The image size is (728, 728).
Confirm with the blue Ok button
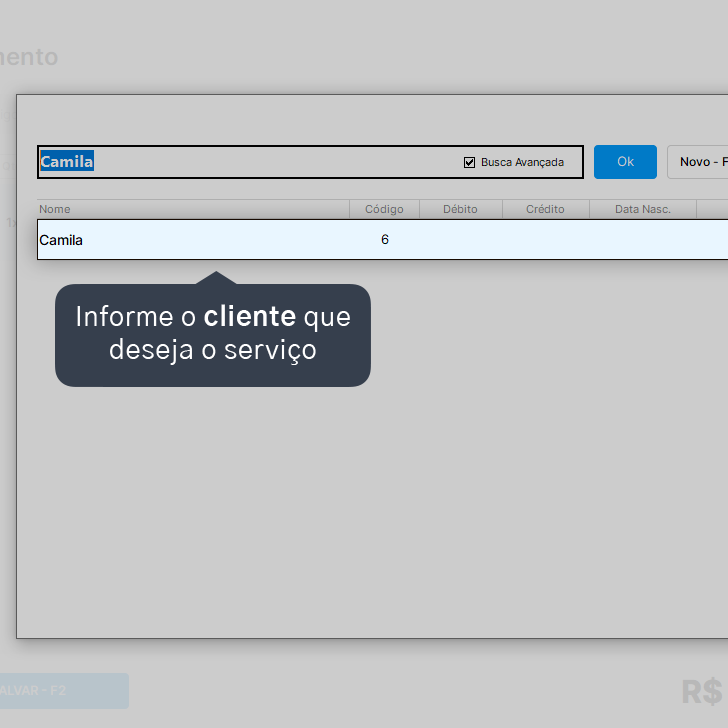coord(625,162)
